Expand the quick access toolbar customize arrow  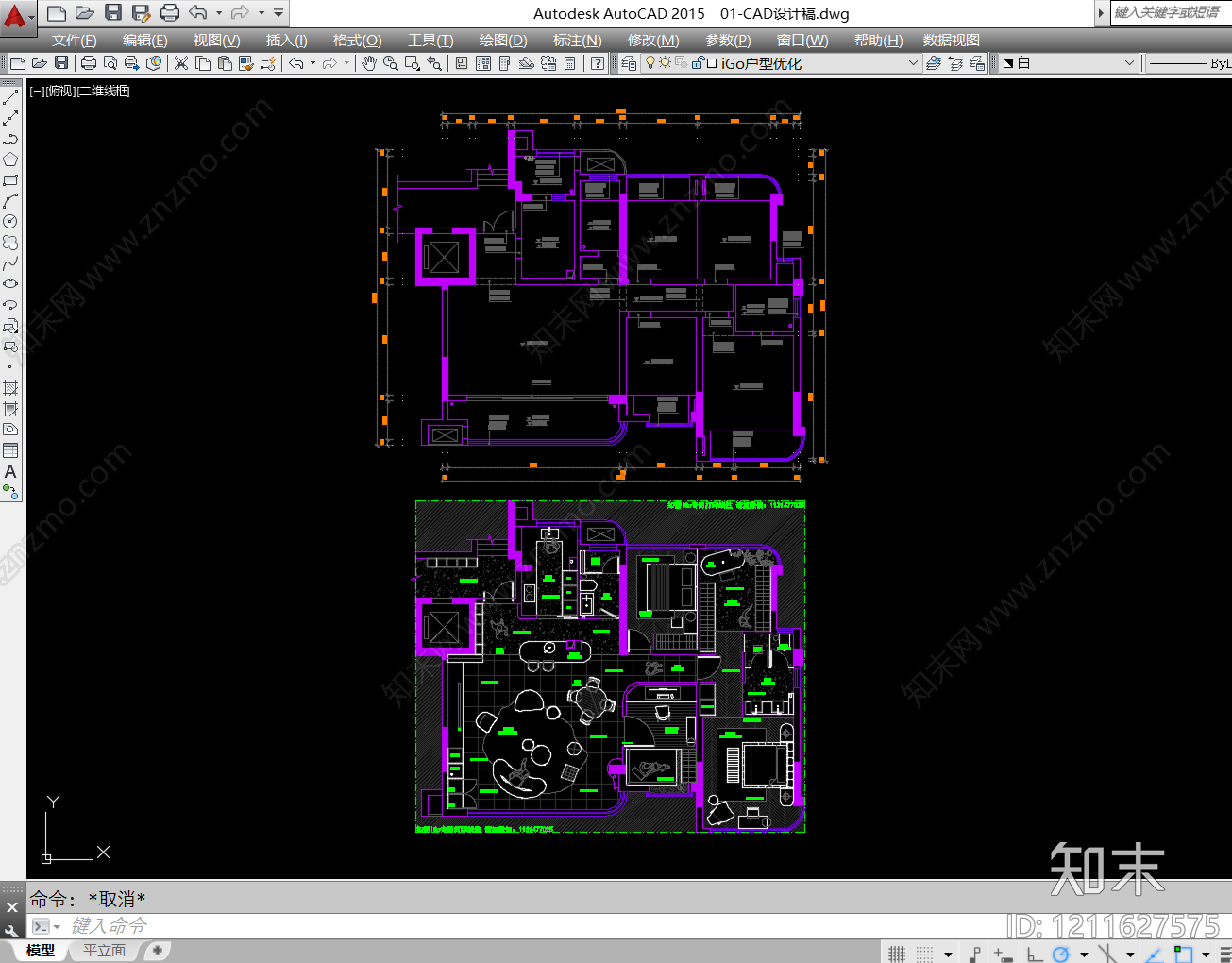pos(278,12)
